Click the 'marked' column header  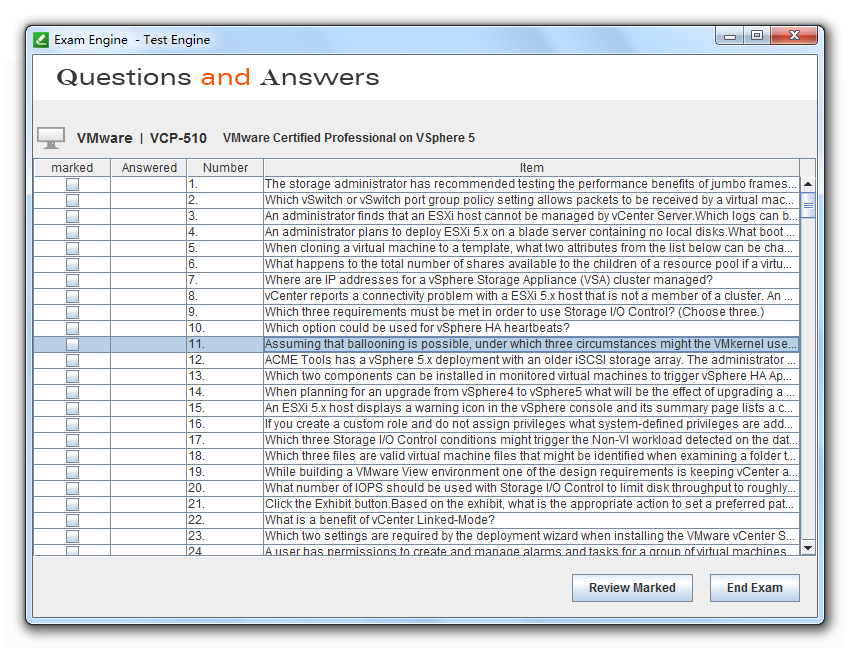(x=72, y=168)
